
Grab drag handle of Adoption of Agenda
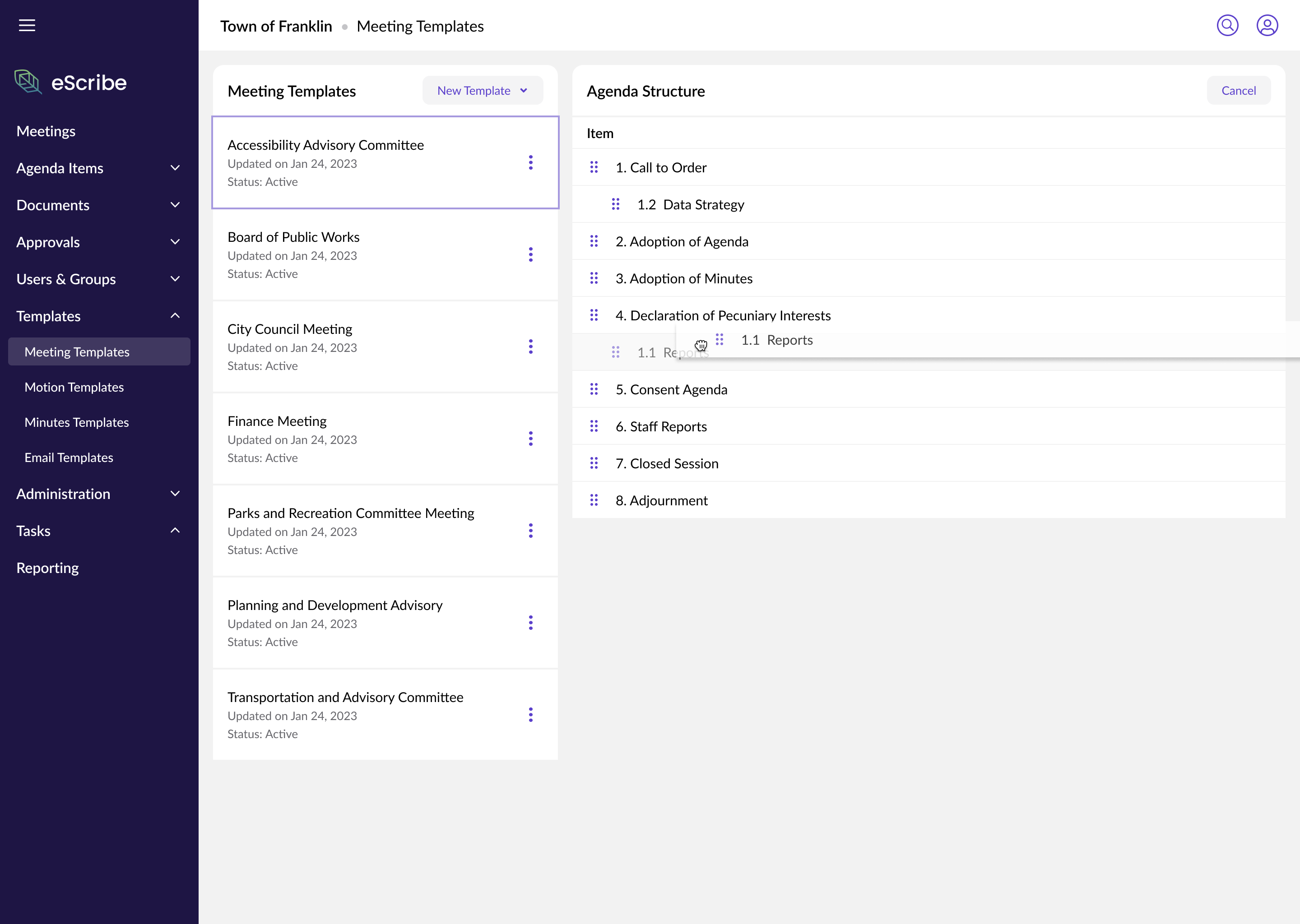594,241
